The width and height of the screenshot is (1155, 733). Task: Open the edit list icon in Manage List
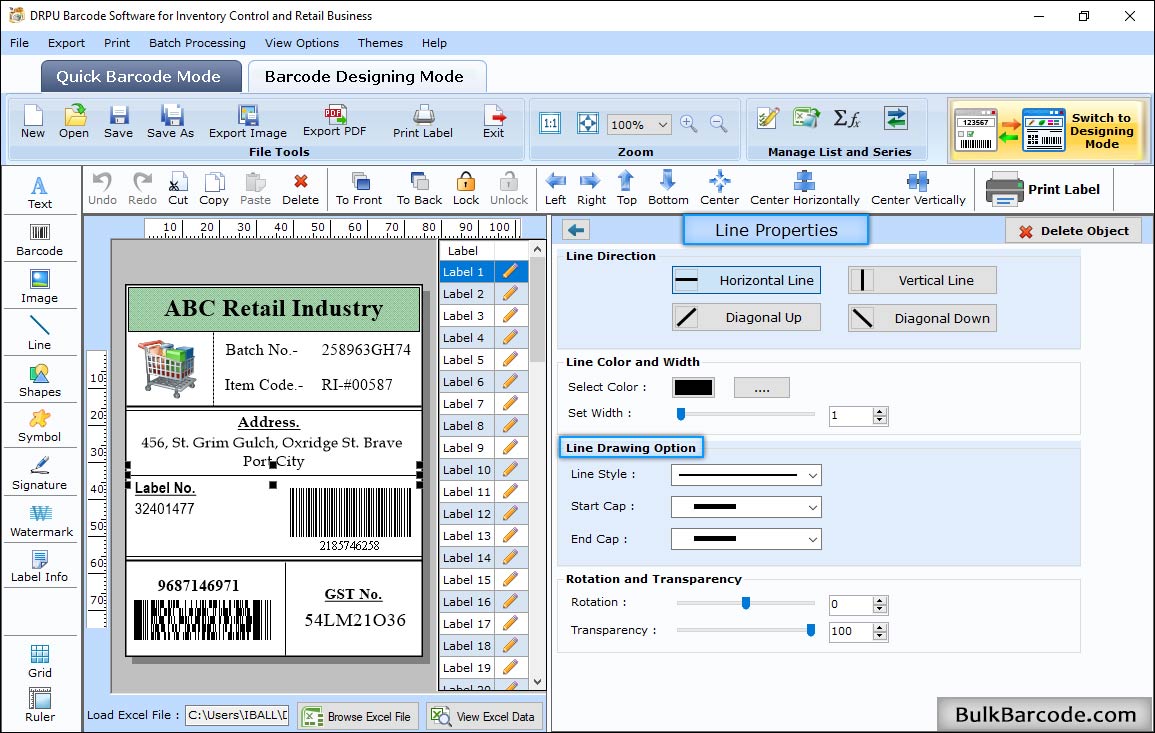point(768,118)
